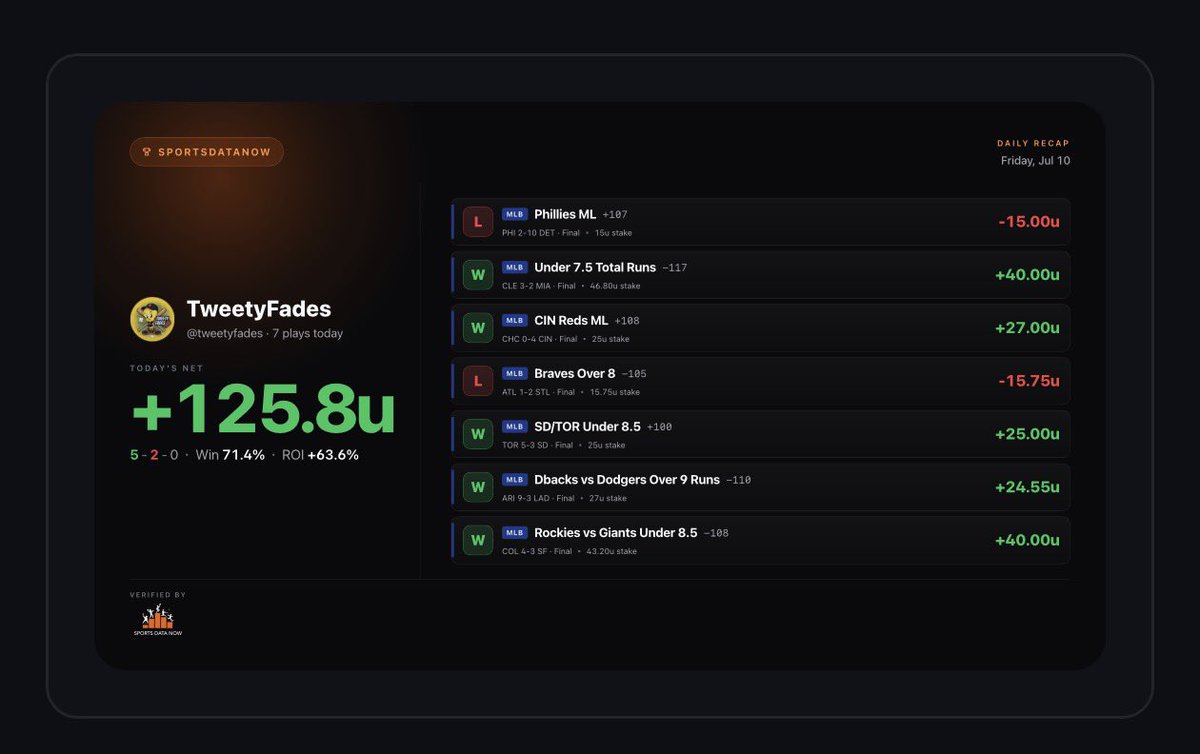Click the Friday, Jul 10 date
Viewport: 1200px width, 754px height.
point(1035,160)
